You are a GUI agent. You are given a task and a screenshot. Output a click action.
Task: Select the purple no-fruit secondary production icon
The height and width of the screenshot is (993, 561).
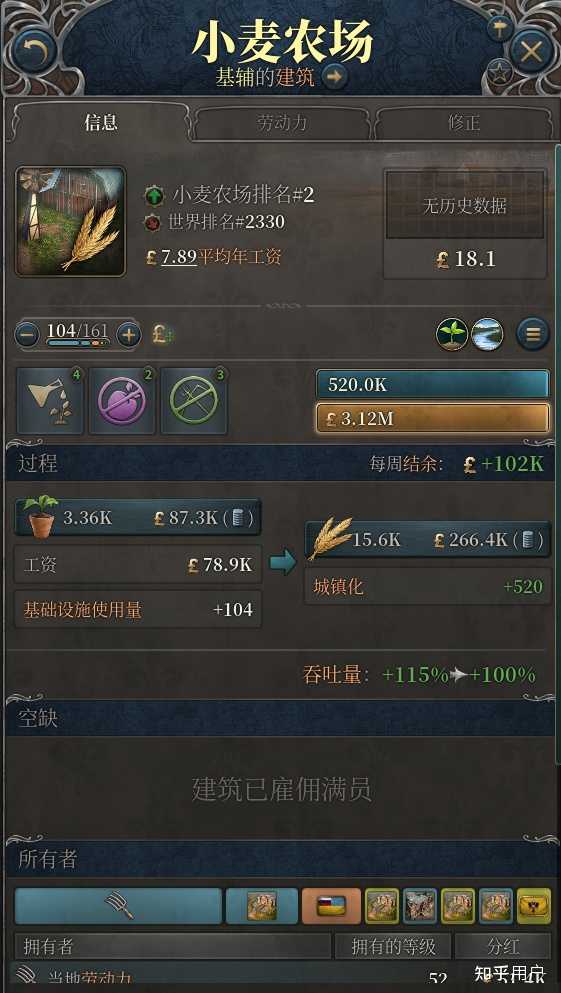(x=122, y=401)
